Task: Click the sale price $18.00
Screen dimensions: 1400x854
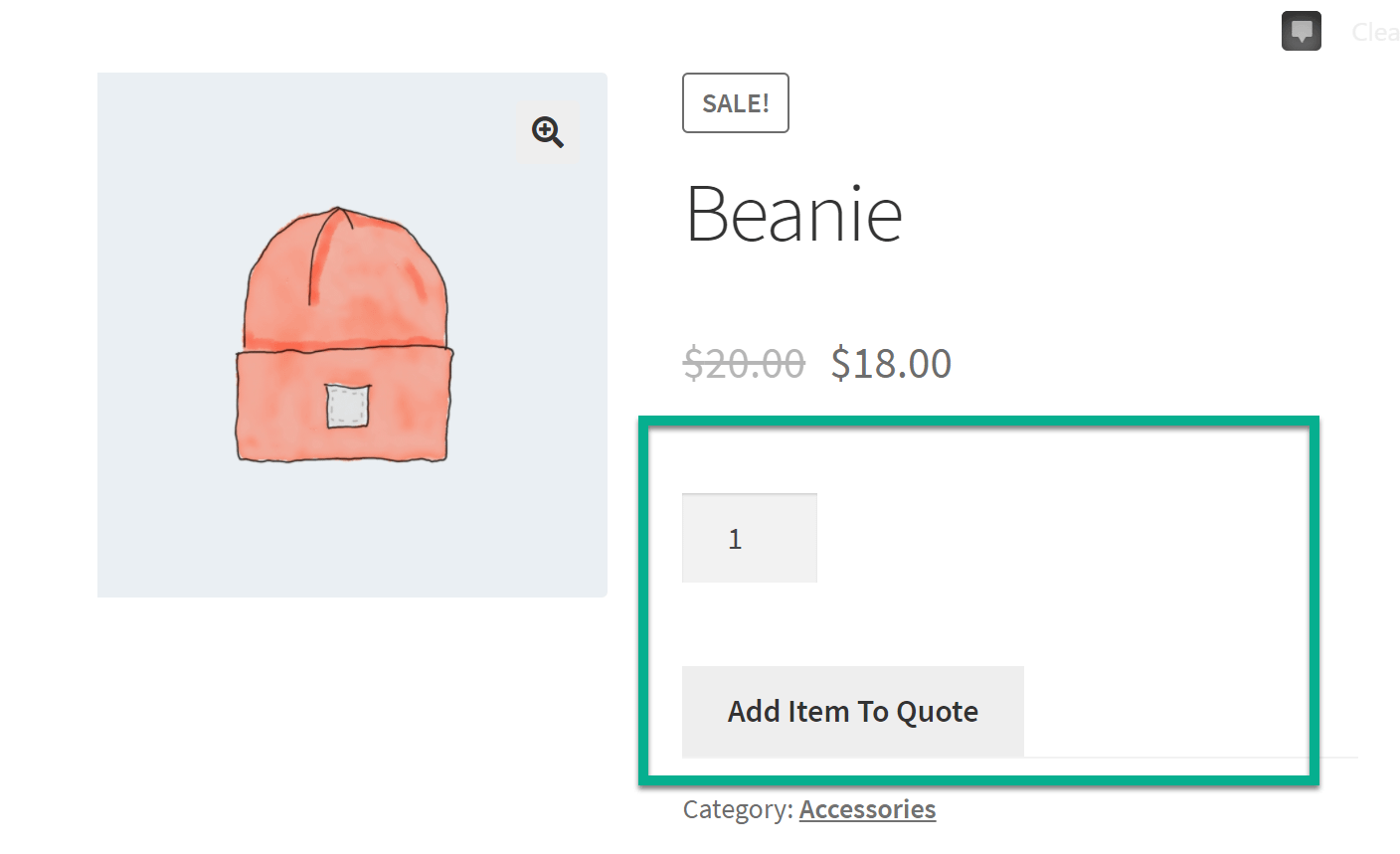Action: click(x=891, y=362)
